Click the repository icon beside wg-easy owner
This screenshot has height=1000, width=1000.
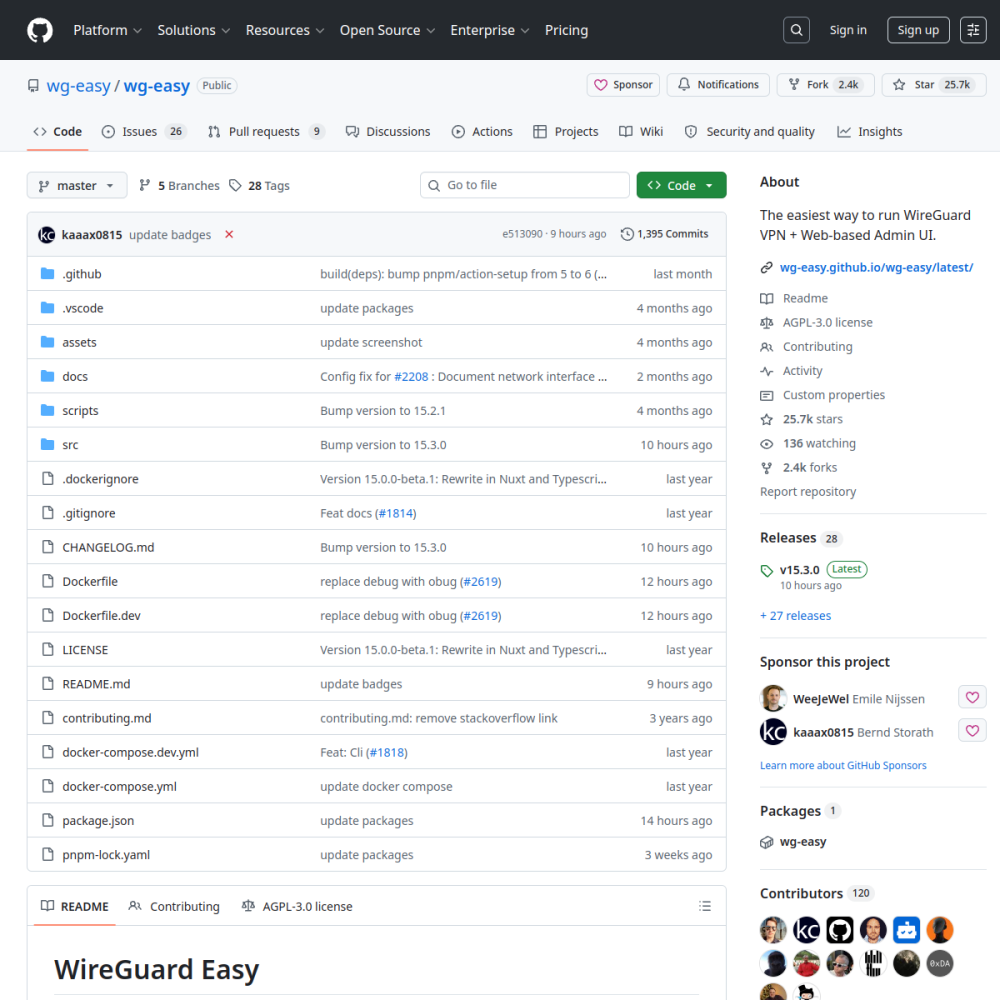coord(33,85)
